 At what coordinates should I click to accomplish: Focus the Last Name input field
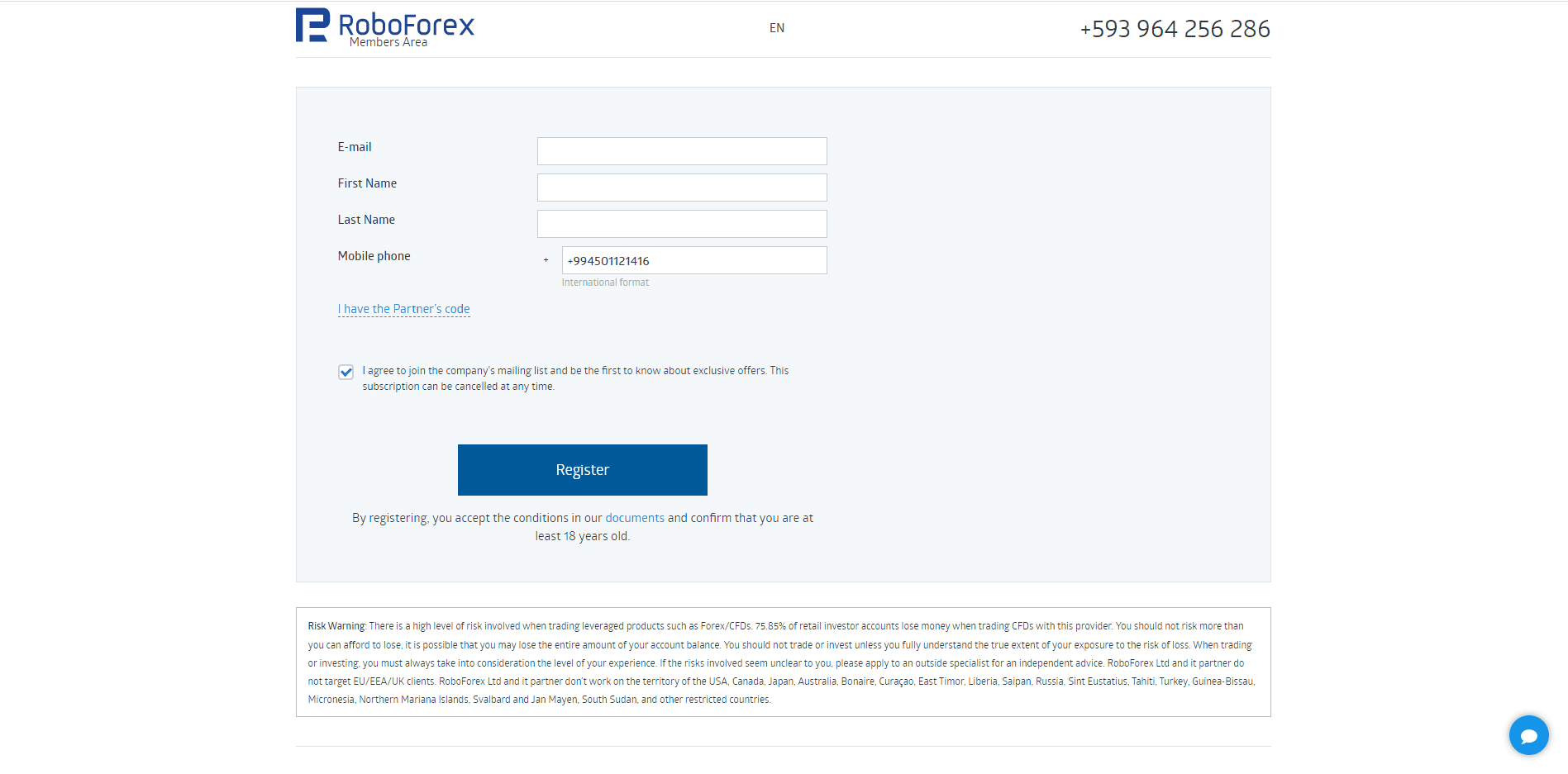[x=682, y=224]
